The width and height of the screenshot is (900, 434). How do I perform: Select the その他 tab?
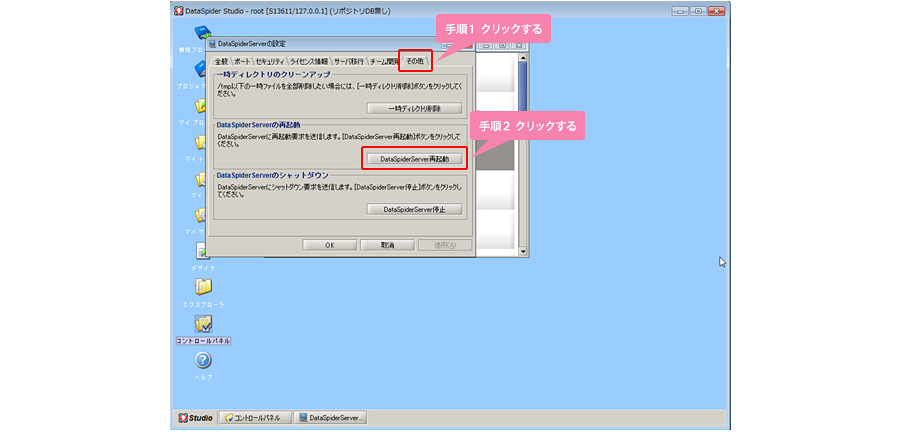click(x=415, y=62)
